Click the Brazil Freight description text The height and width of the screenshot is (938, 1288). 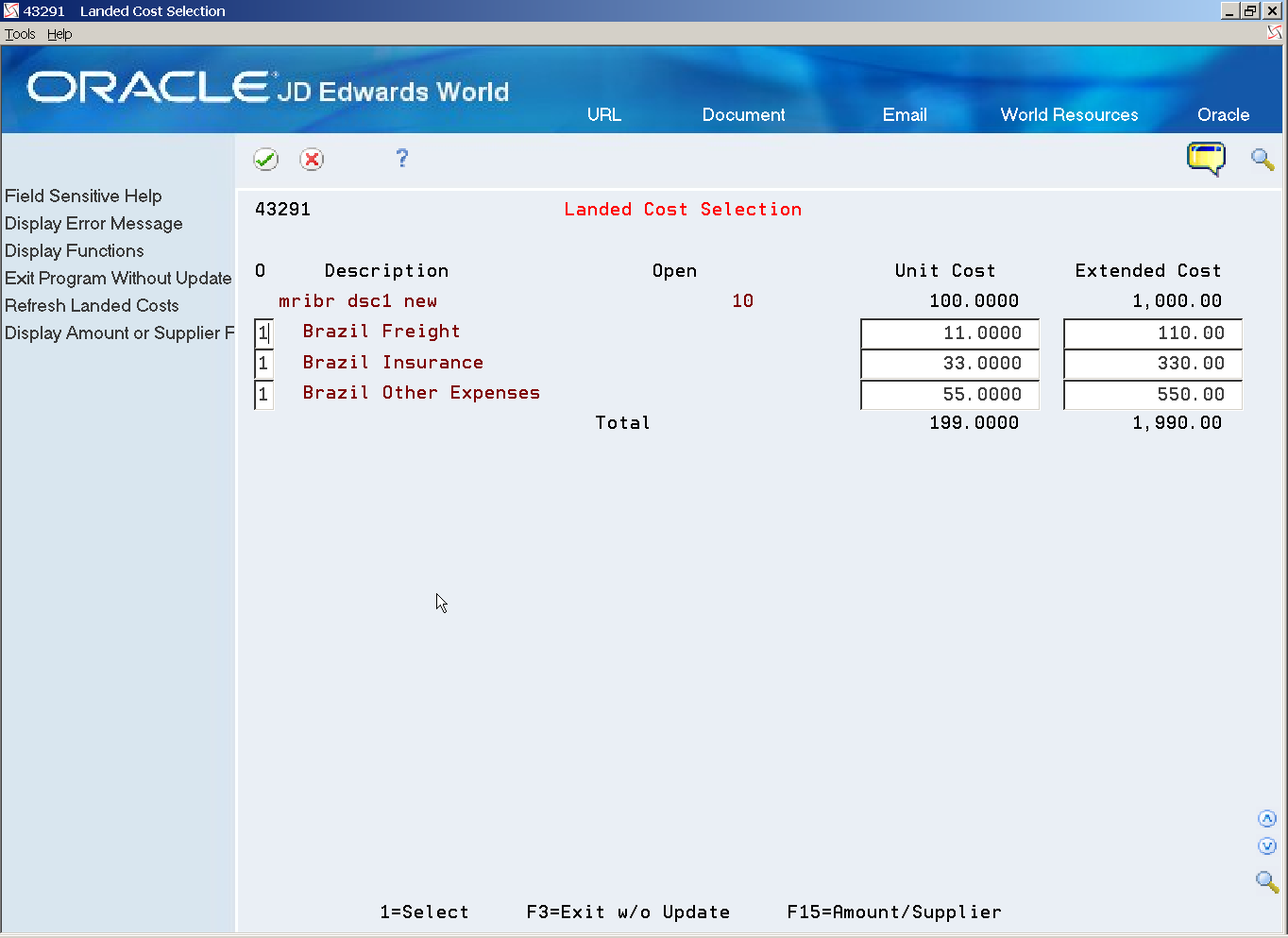[381, 332]
